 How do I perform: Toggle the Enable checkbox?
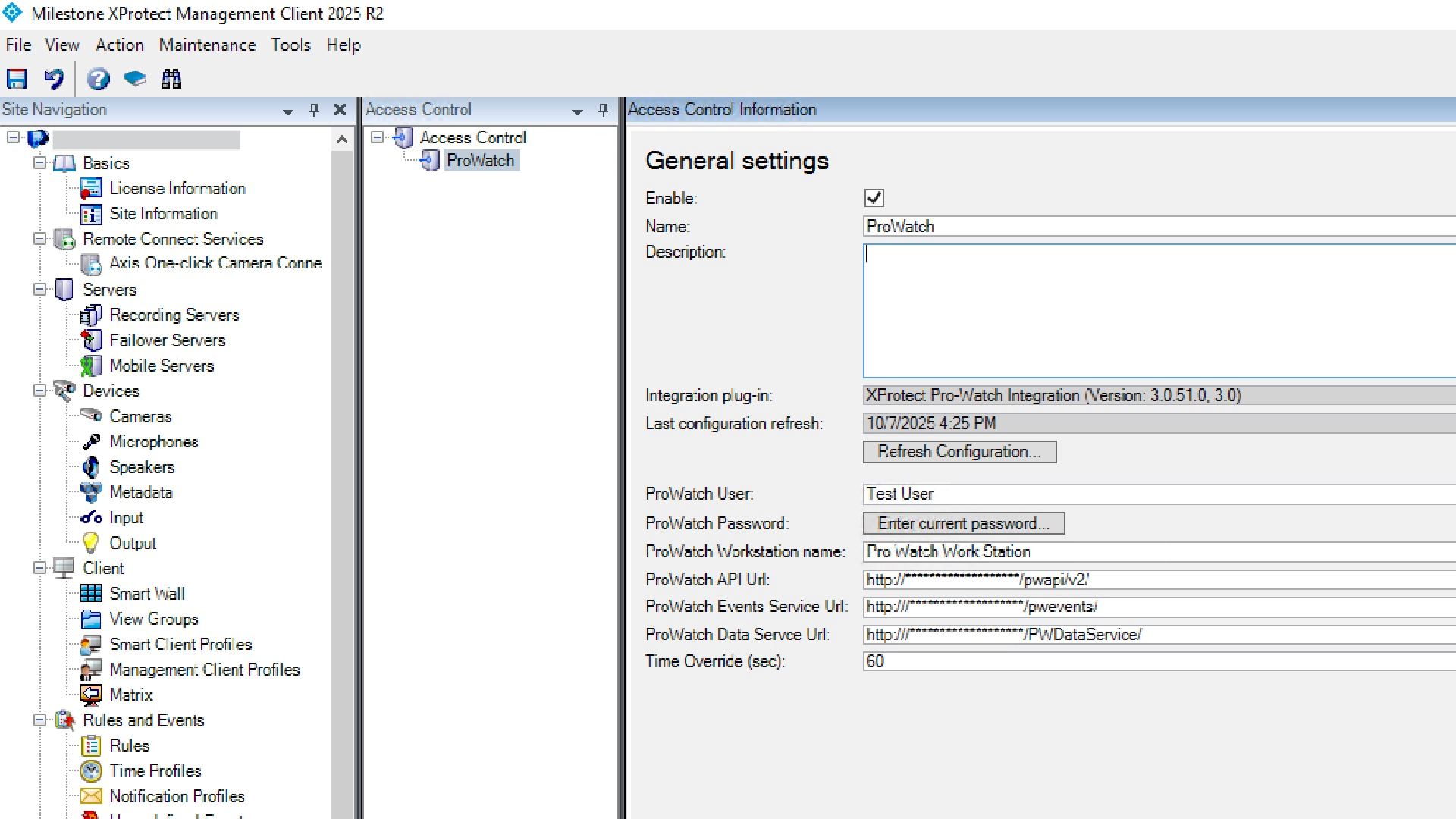874,198
